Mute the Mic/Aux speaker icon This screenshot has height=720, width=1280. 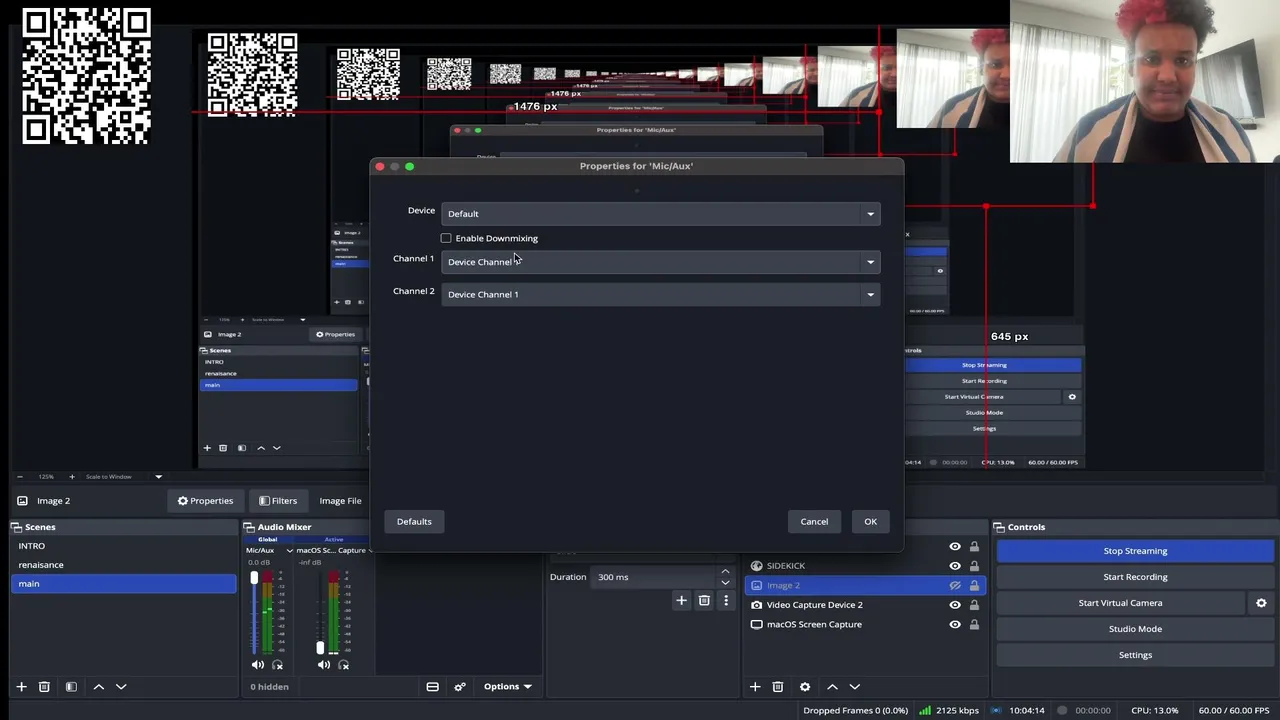coord(258,665)
